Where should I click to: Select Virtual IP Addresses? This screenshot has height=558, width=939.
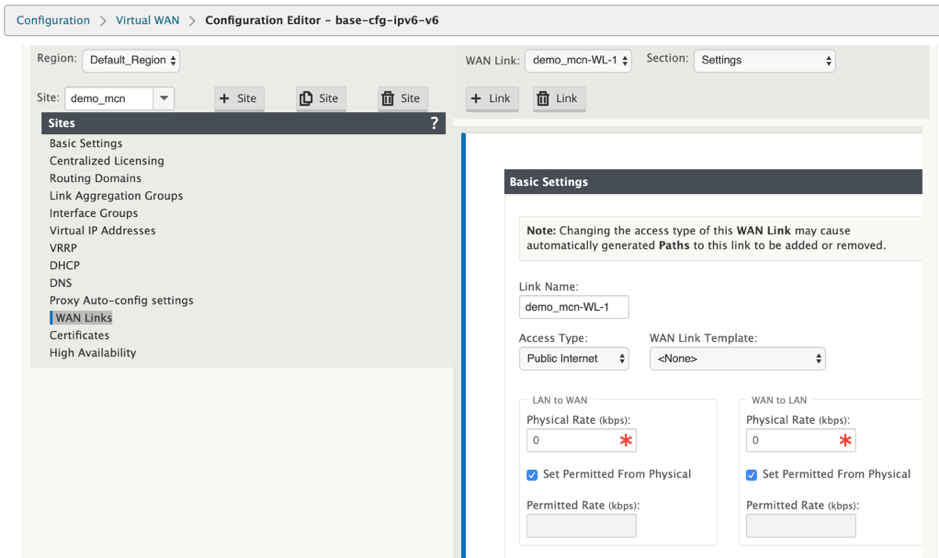point(102,231)
